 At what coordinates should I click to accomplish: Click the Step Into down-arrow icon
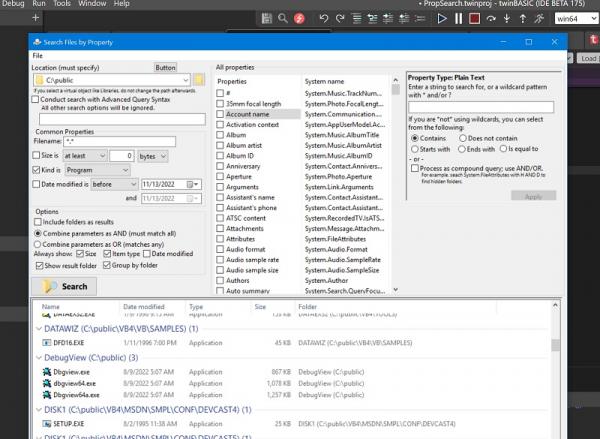point(507,18)
